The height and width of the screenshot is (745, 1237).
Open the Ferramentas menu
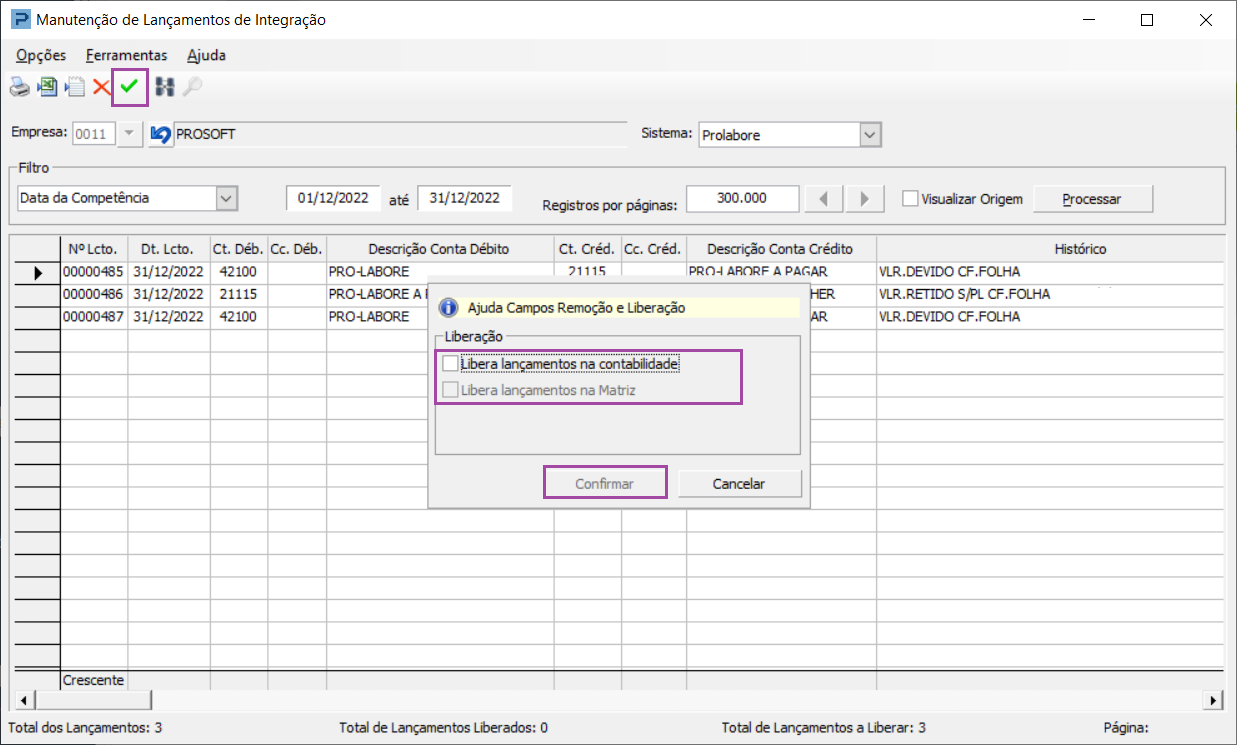coord(127,55)
